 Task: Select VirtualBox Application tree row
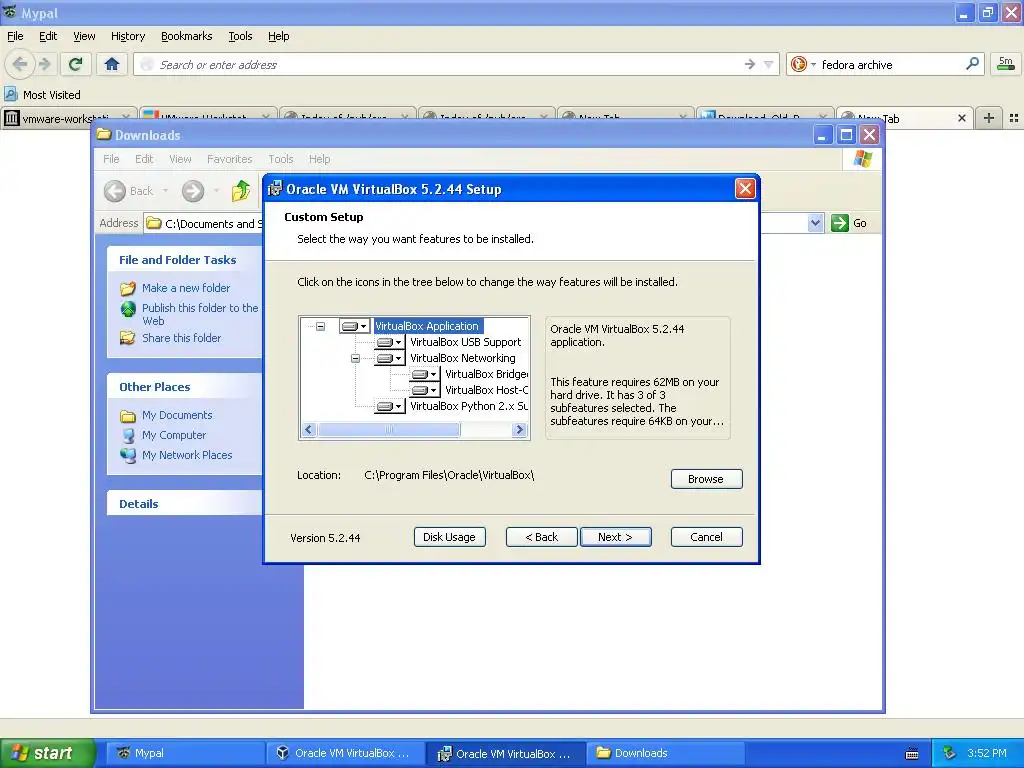[x=427, y=326]
